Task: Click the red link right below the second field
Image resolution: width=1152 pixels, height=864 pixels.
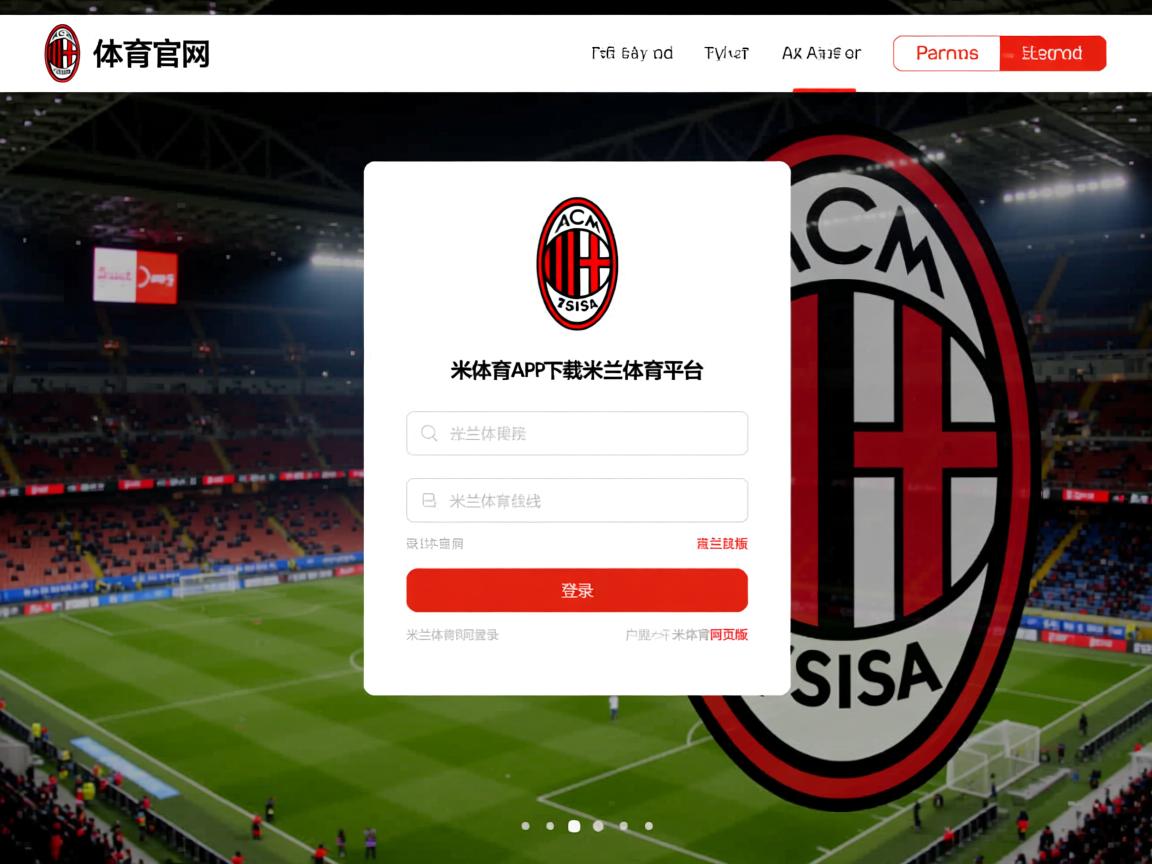Action: 722,544
